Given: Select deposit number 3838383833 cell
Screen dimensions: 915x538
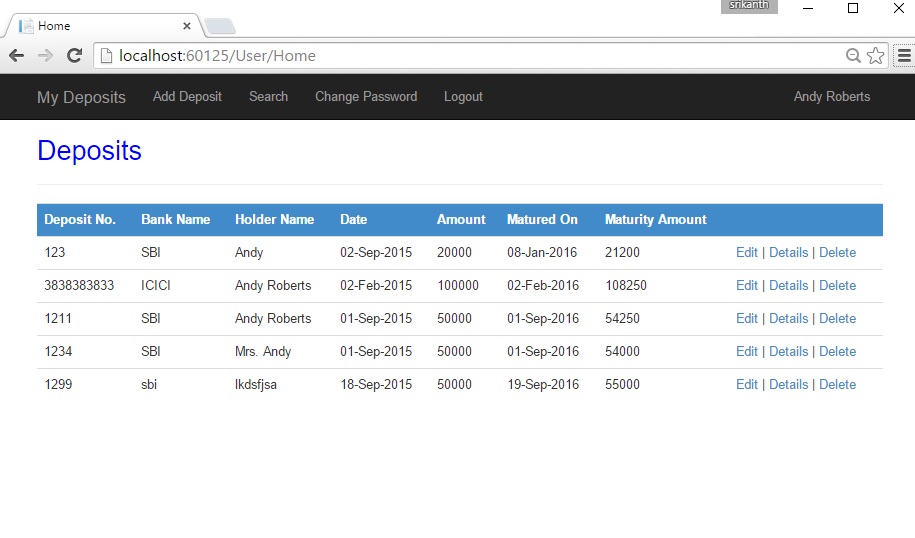Looking at the screenshot, I should click(79, 285).
